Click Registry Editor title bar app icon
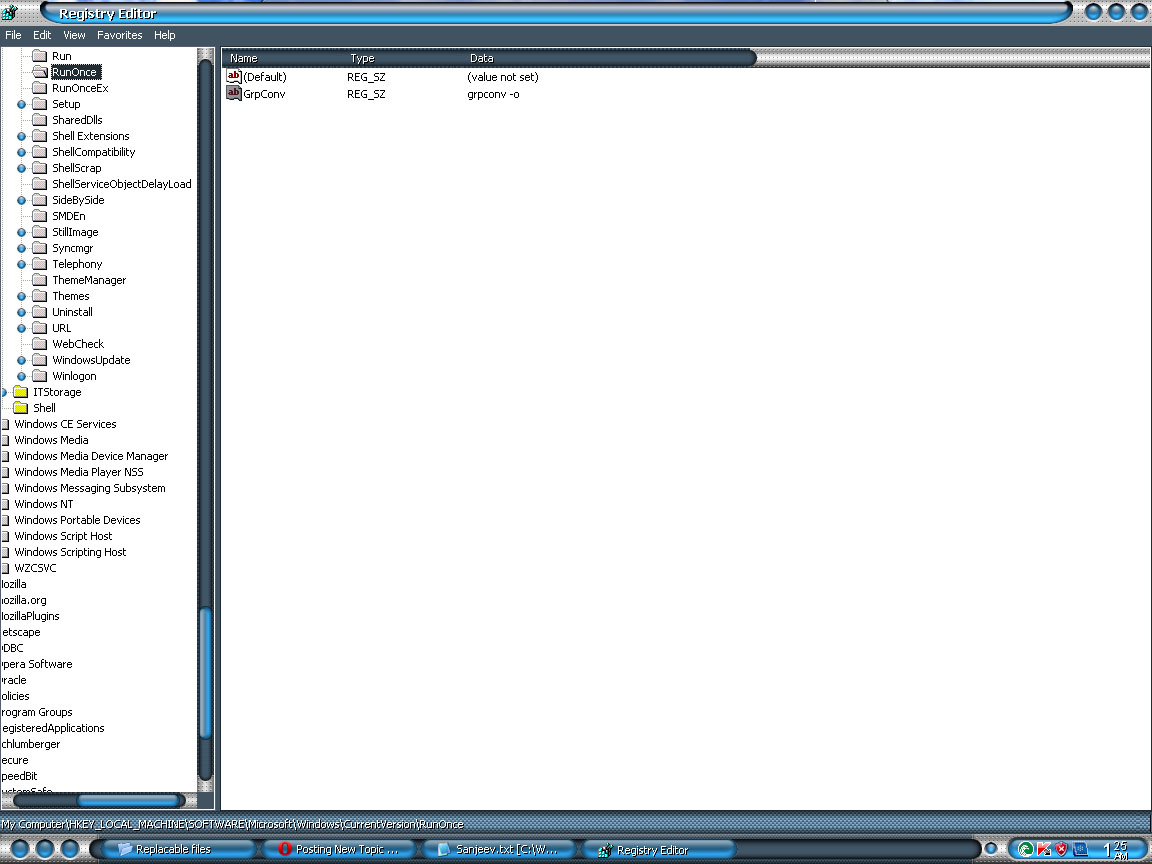Viewport: 1152px width, 864px height. pyautogui.click(x=10, y=12)
